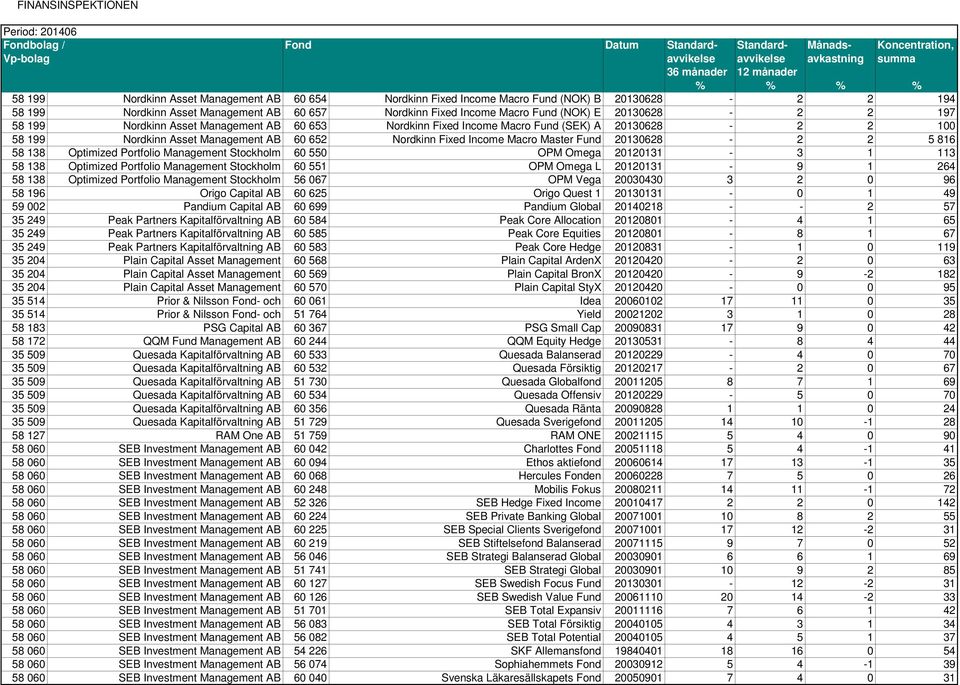Screen dimensions: 960x685
Task: Select the SEB Private Banking Global fund
Action: 533,517
